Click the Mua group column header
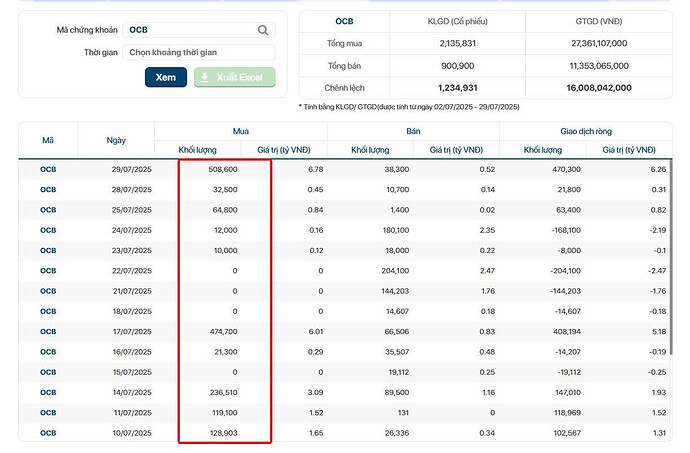Screen dimensions: 690x453 (240, 131)
